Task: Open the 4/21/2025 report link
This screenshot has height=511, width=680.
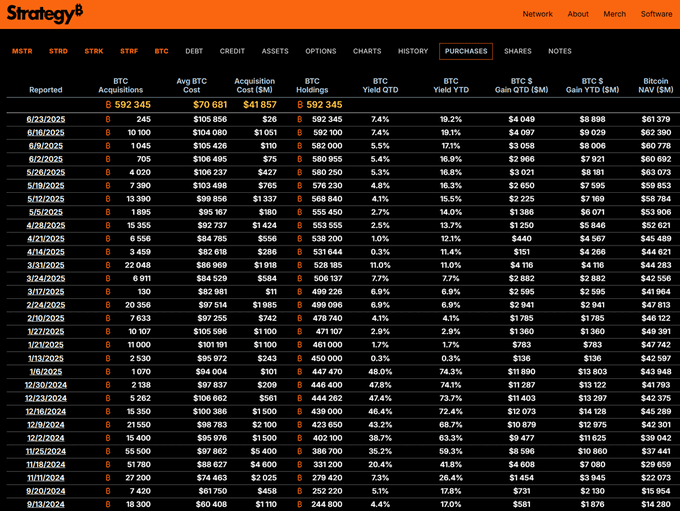Action: coord(46,239)
